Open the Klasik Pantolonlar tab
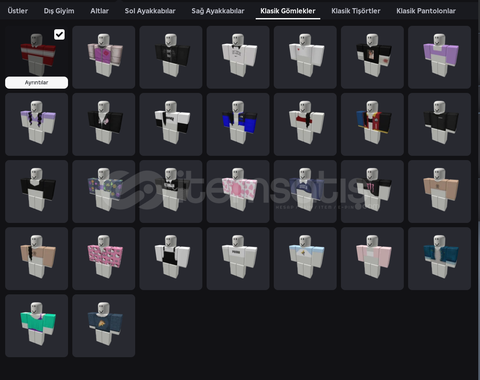 426,11
